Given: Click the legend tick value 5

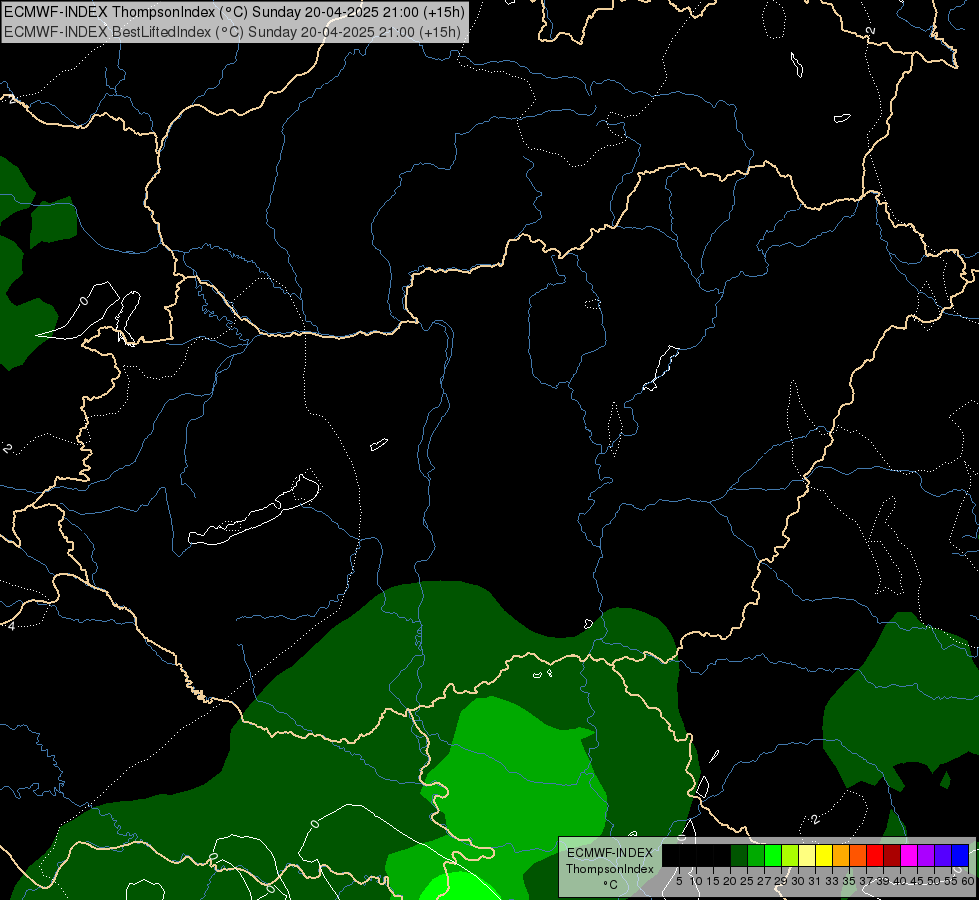Looking at the screenshot, I should point(679,881).
